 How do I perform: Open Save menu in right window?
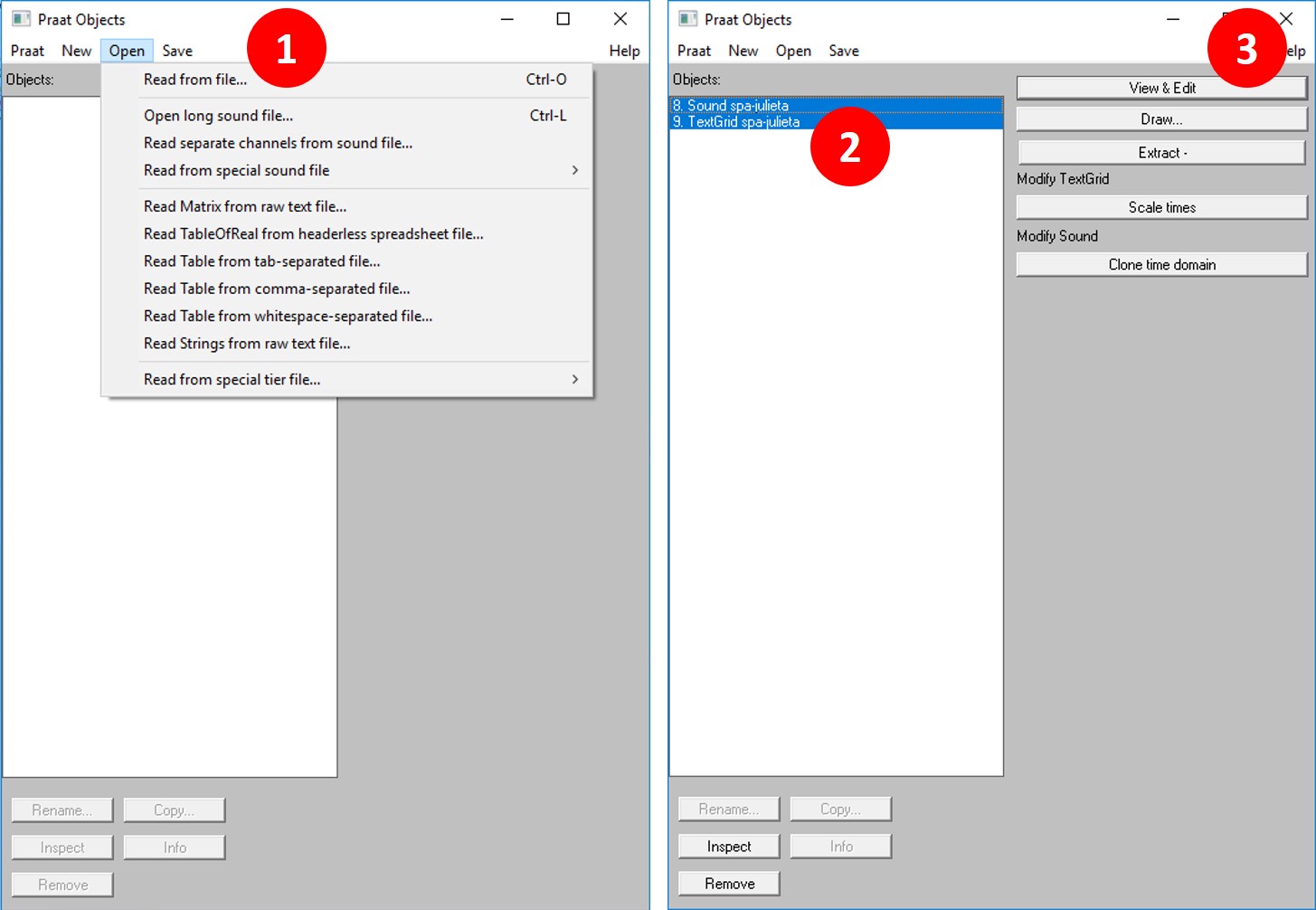tap(844, 51)
